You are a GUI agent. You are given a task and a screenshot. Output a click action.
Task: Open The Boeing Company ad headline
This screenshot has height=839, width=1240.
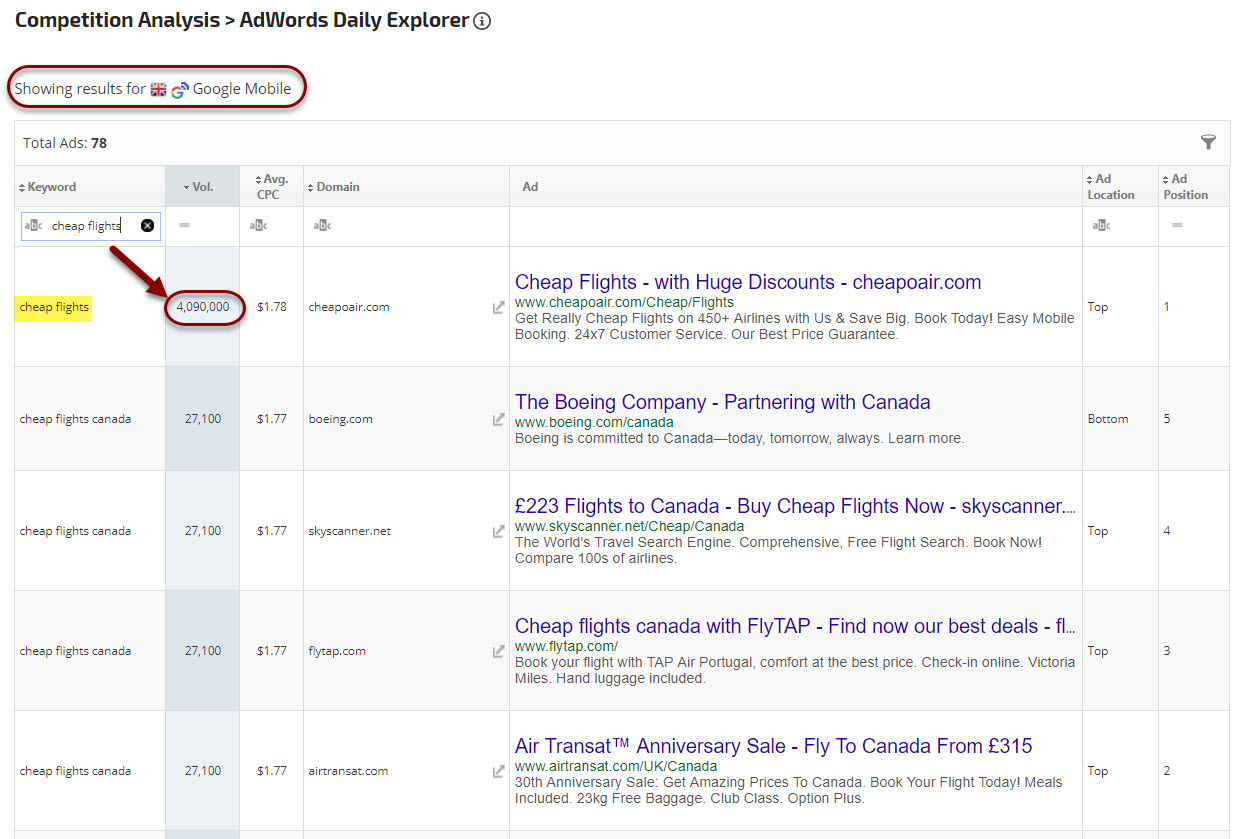coord(722,402)
